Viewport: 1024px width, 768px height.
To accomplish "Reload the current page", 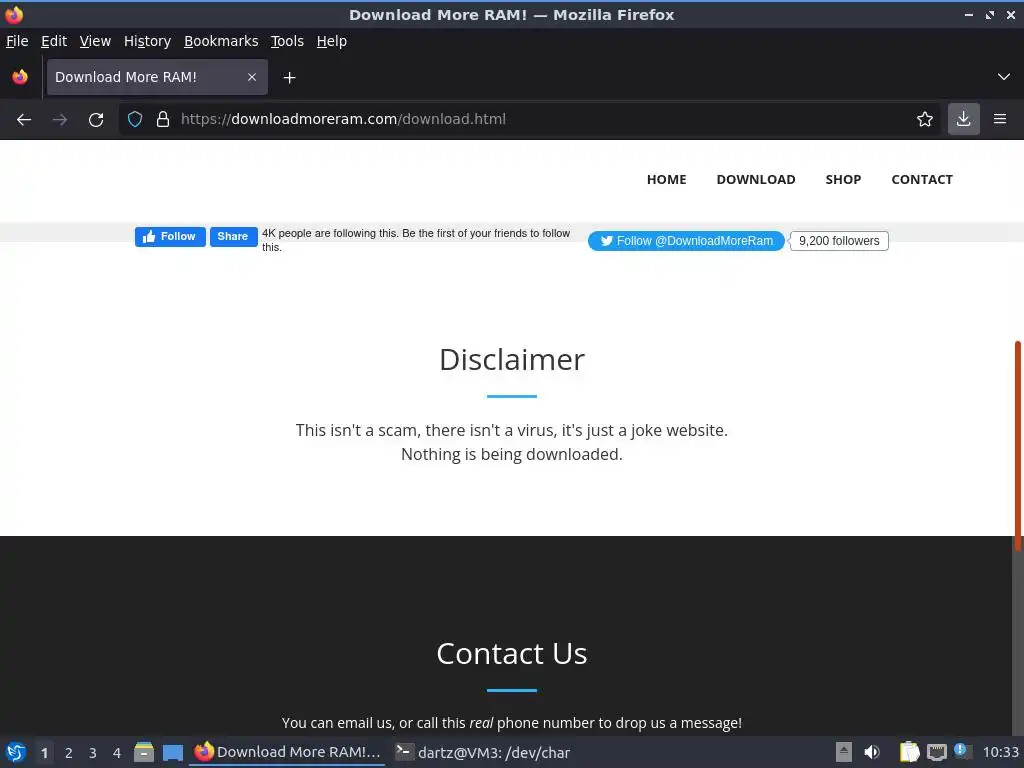I will tap(96, 120).
